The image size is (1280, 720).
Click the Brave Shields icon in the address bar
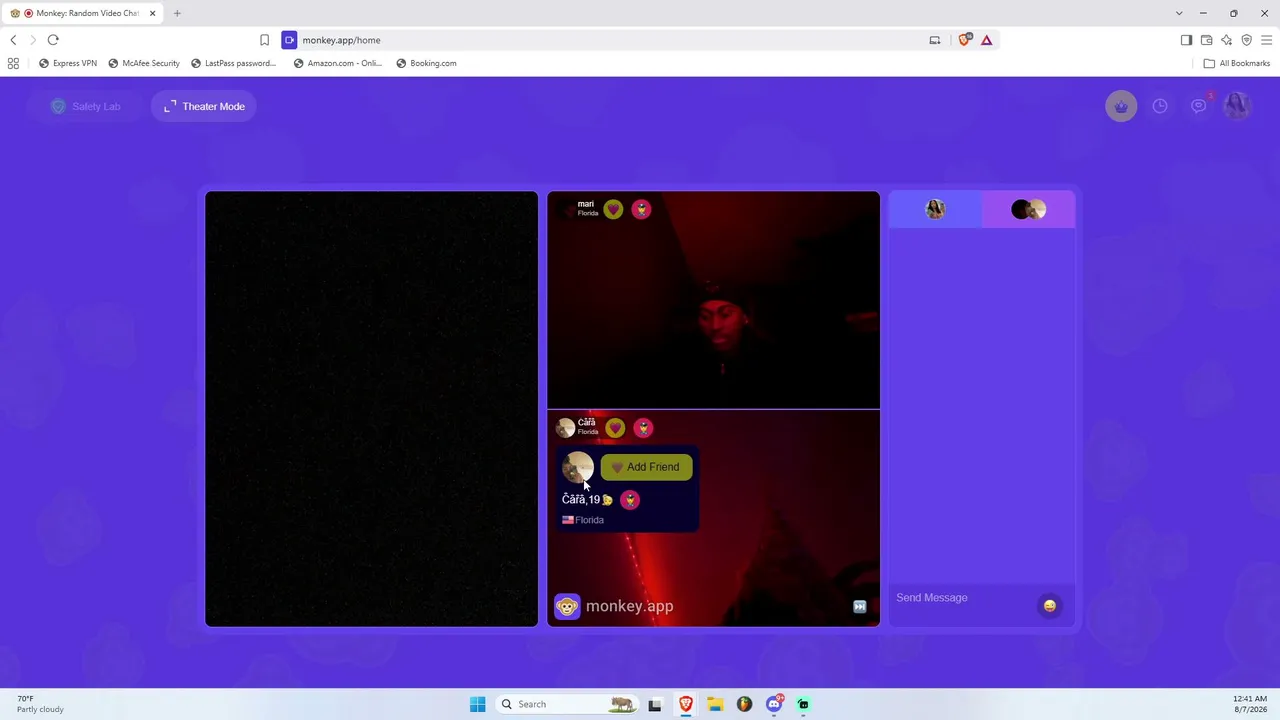coord(964,40)
